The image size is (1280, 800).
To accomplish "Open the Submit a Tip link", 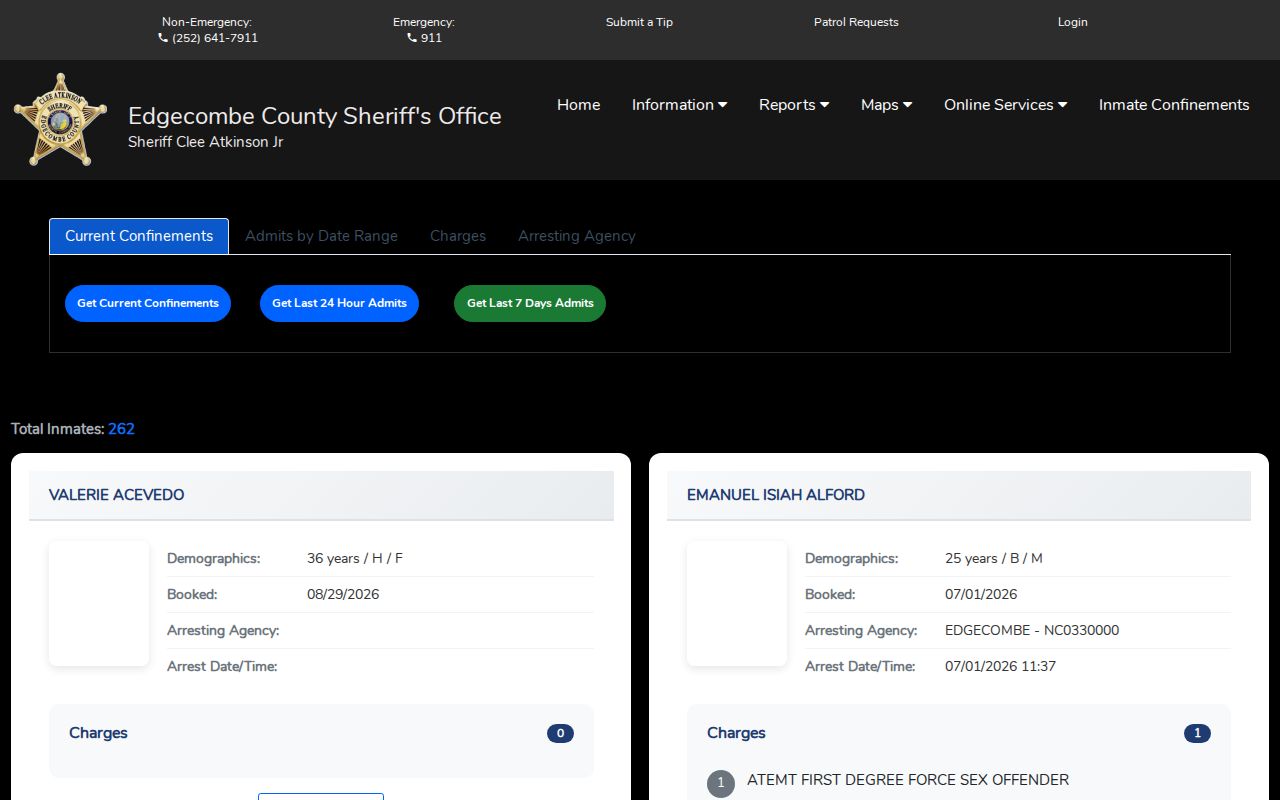I will tap(639, 22).
